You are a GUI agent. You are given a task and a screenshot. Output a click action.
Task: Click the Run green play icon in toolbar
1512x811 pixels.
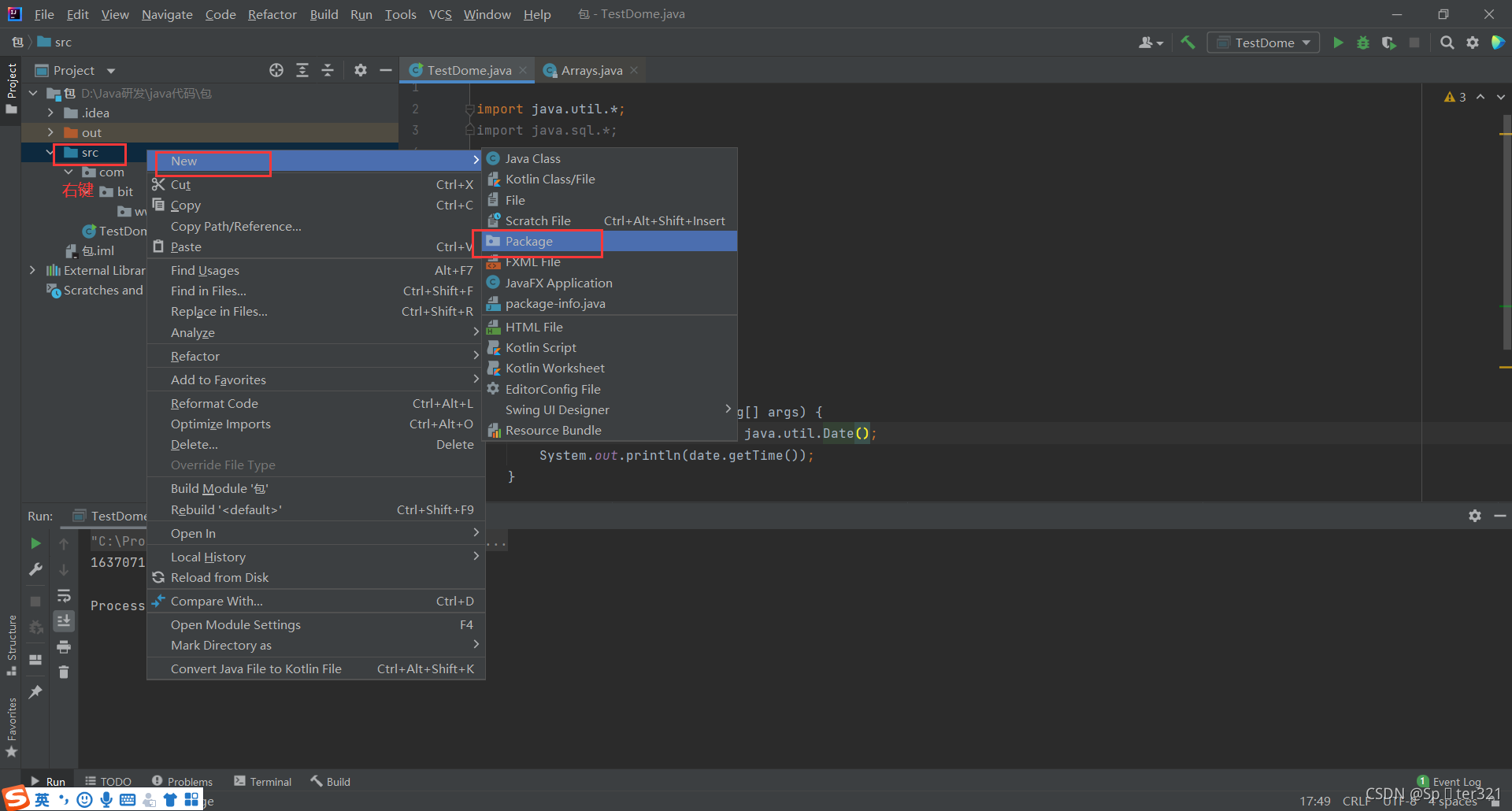1338,43
